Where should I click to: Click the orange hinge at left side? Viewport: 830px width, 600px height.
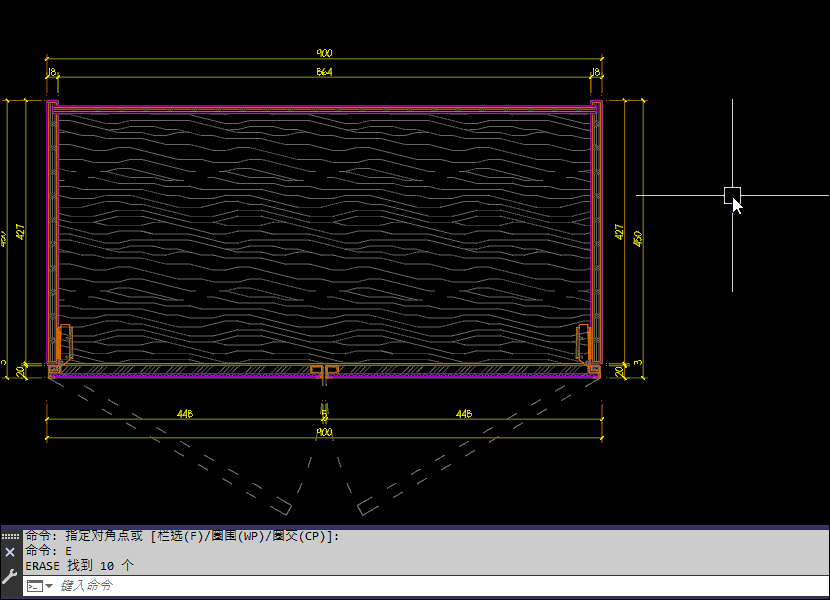65,342
